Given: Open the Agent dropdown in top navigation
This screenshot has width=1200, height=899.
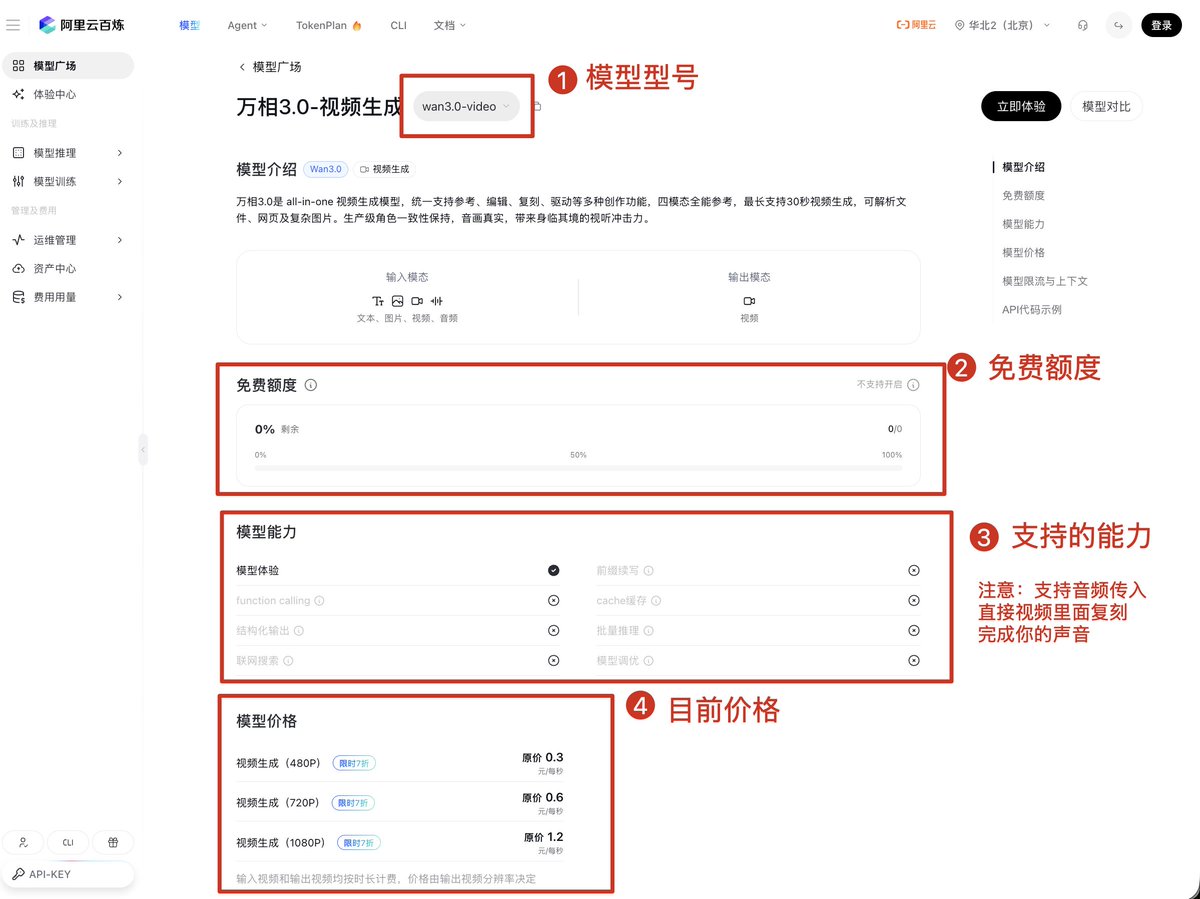Looking at the screenshot, I should coord(247,25).
